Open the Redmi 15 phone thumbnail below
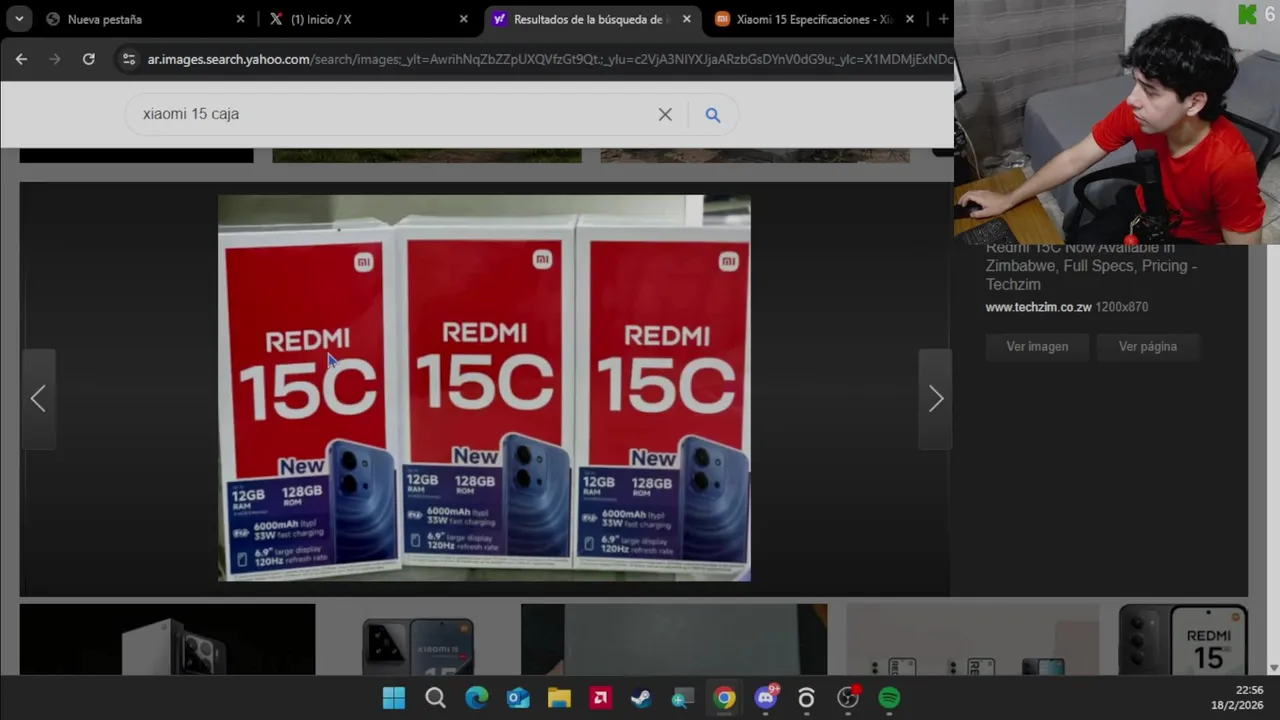 [1183, 639]
